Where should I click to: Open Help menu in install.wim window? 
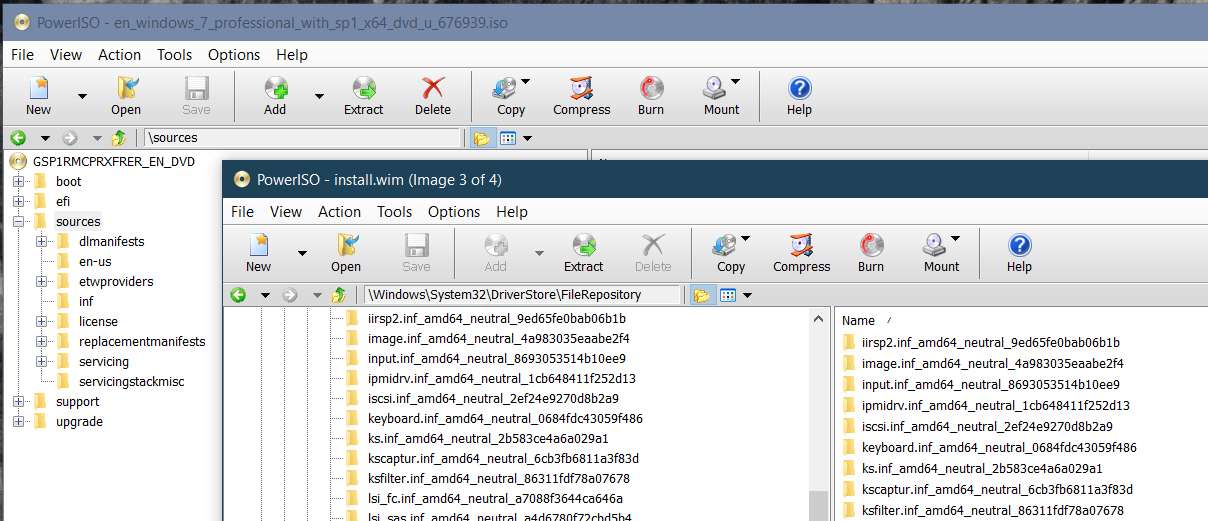(x=512, y=212)
